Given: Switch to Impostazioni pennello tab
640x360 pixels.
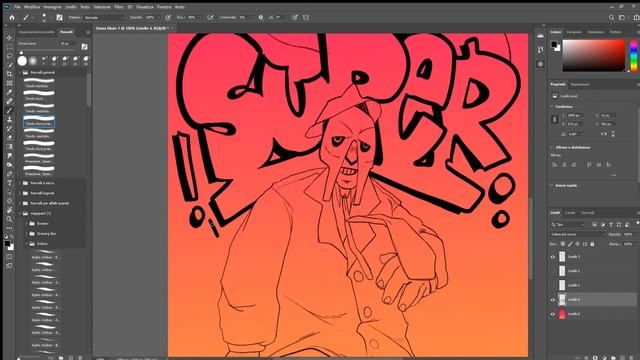Looking at the screenshot, I should [x=36, y=32].
